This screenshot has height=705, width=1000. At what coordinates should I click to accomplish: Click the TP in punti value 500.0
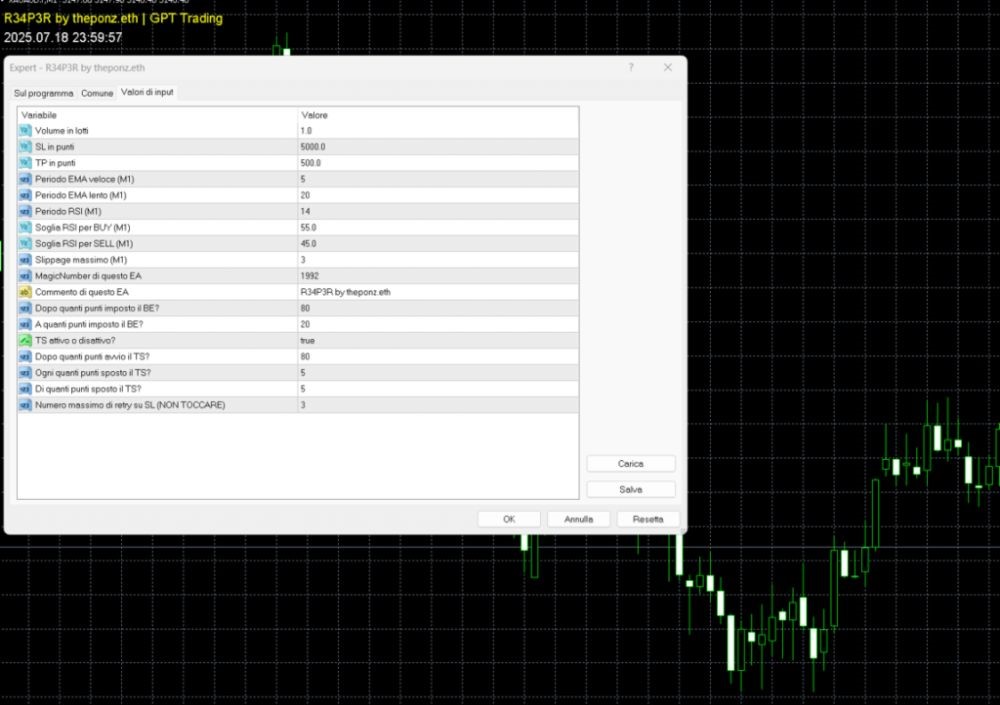point(311,163)
